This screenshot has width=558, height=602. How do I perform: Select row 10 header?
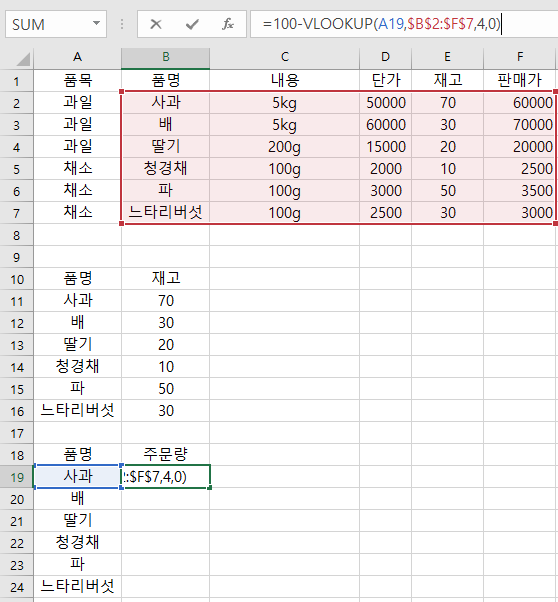click(17, 279)
